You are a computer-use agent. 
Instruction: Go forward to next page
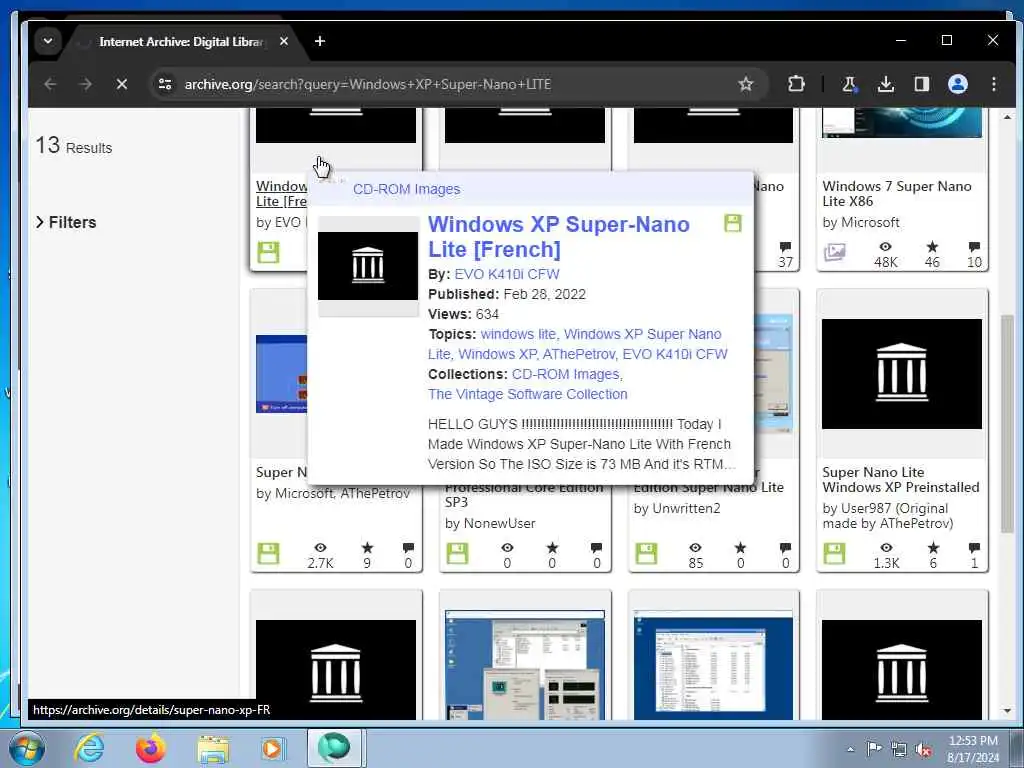coord(86,84)
